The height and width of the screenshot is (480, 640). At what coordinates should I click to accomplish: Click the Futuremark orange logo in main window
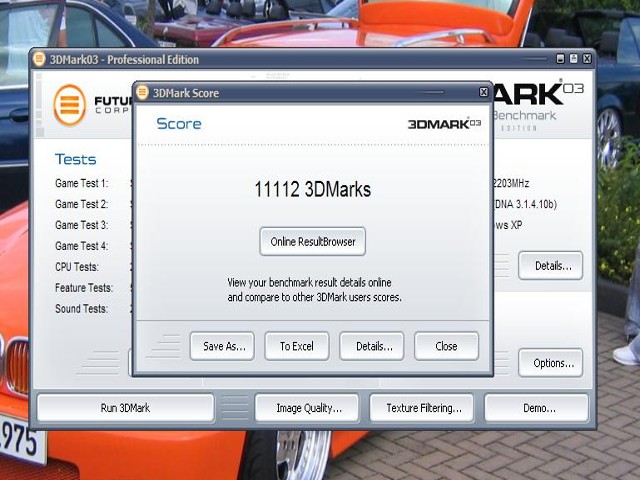pos(70,105)
